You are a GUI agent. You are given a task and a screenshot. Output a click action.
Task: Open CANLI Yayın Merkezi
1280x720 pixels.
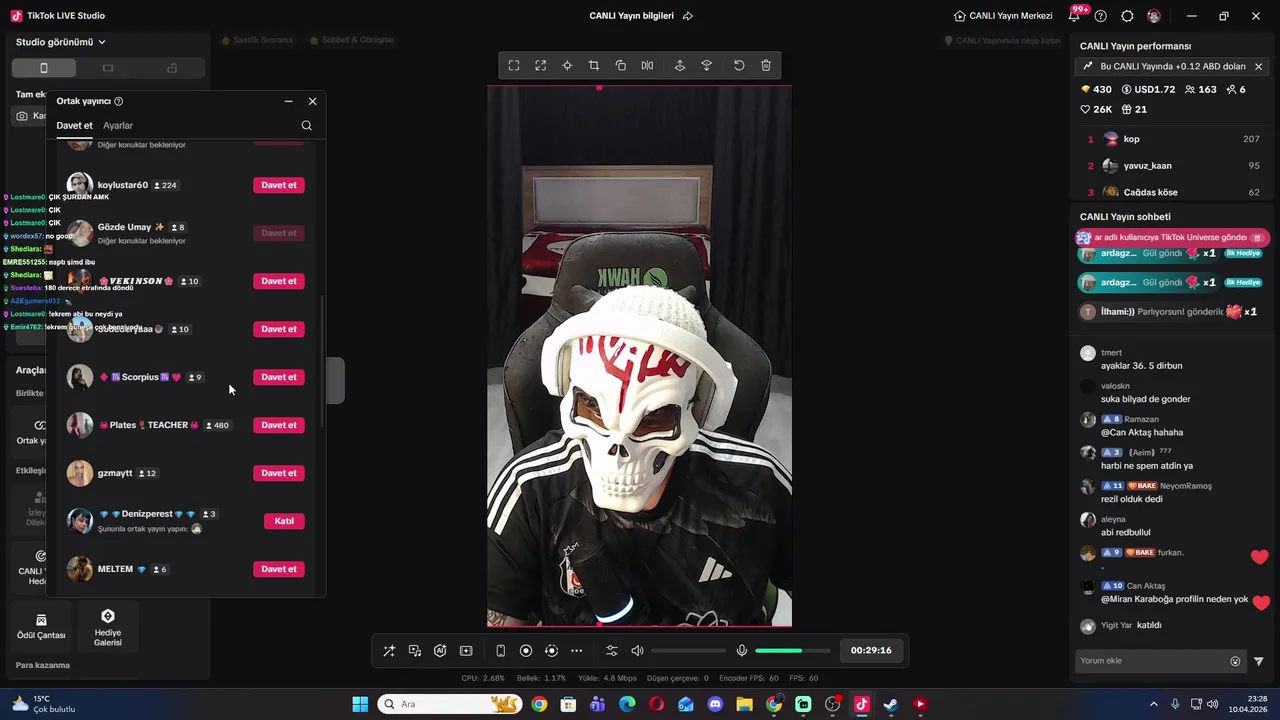(1003, 16)
